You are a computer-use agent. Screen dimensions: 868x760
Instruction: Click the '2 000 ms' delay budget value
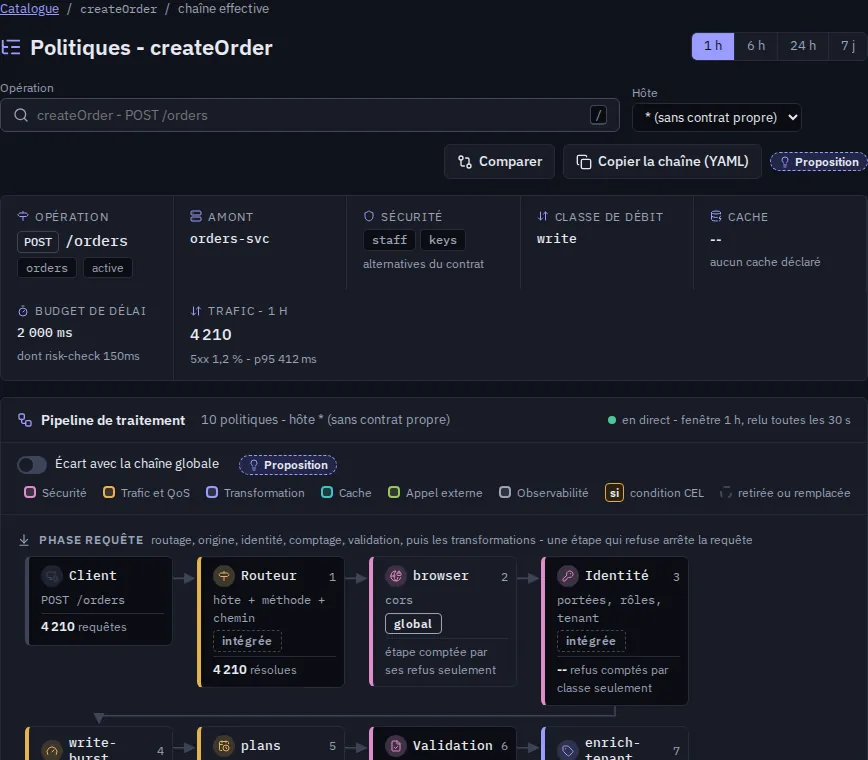coord(45,333)
